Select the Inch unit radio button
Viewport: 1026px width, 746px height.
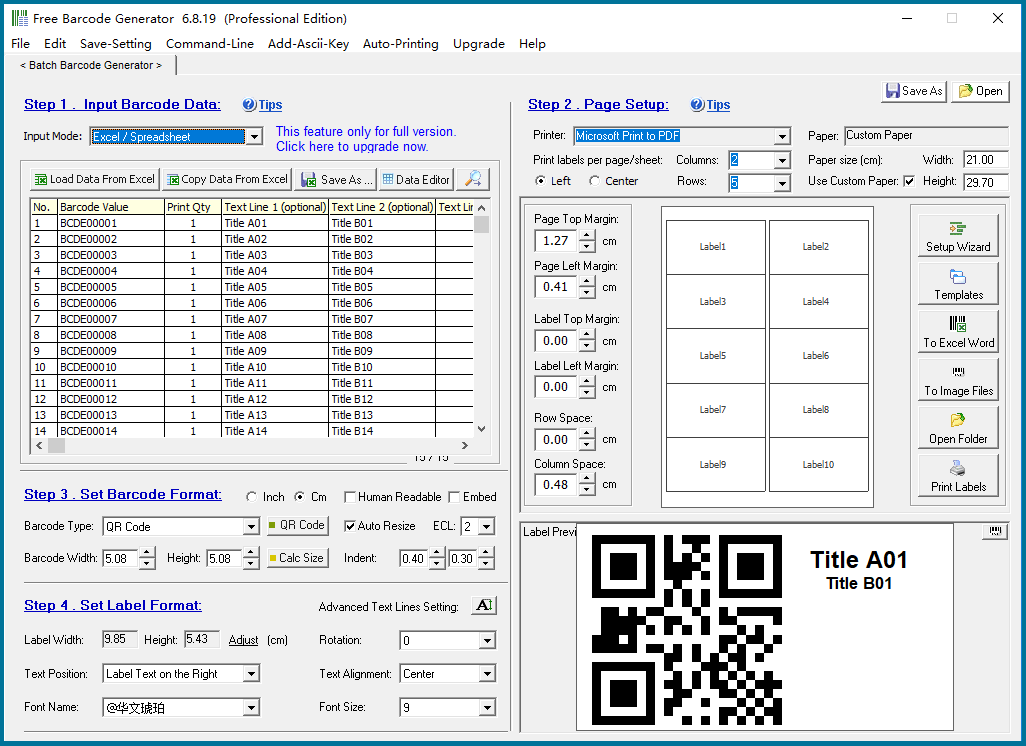pyautogui.click(x=251, y=497)
